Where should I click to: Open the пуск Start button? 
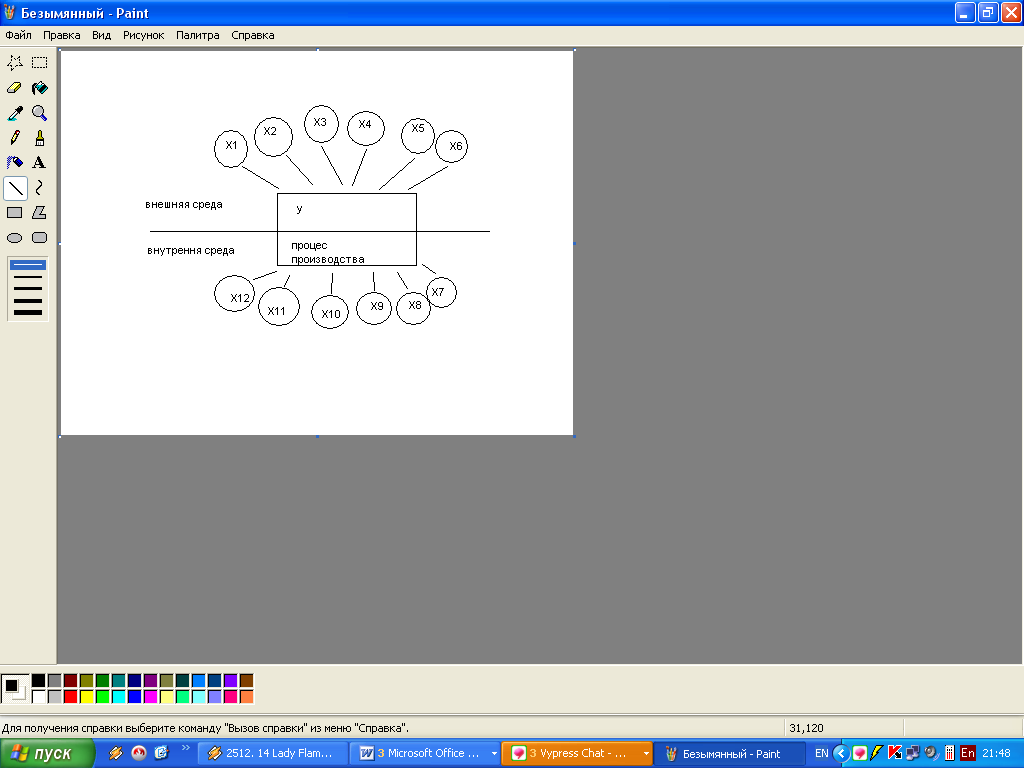tap(47, 754)
